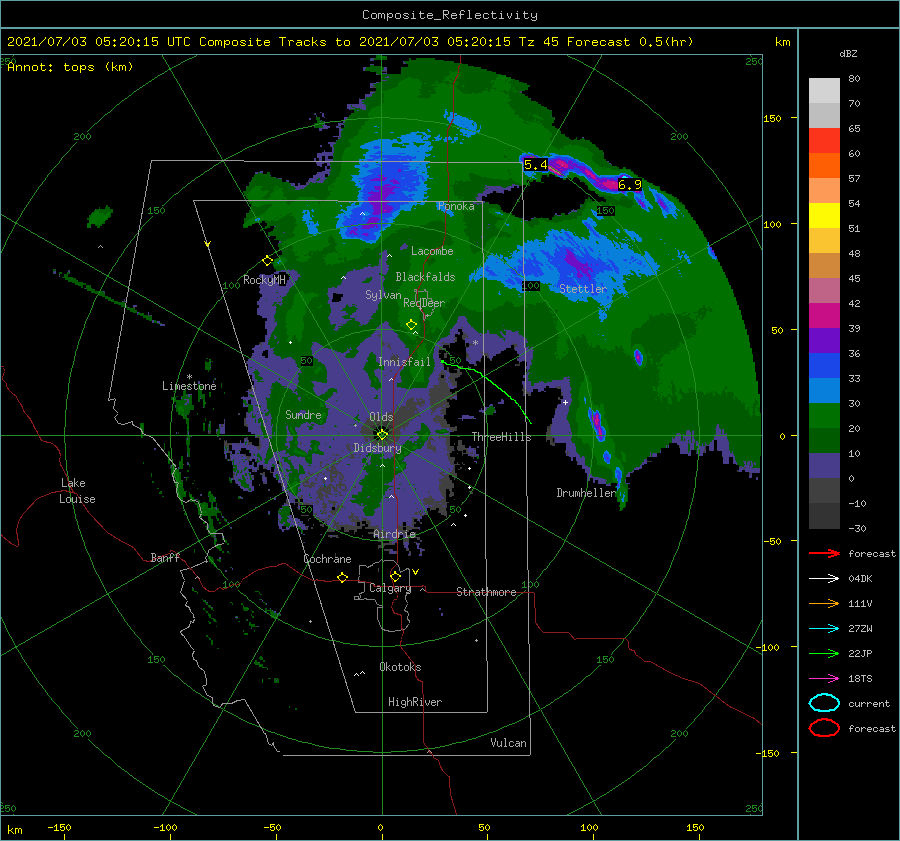Click the yellow diamond marker near RockyMH
The image size is (900, 841).
pos(267,261)
